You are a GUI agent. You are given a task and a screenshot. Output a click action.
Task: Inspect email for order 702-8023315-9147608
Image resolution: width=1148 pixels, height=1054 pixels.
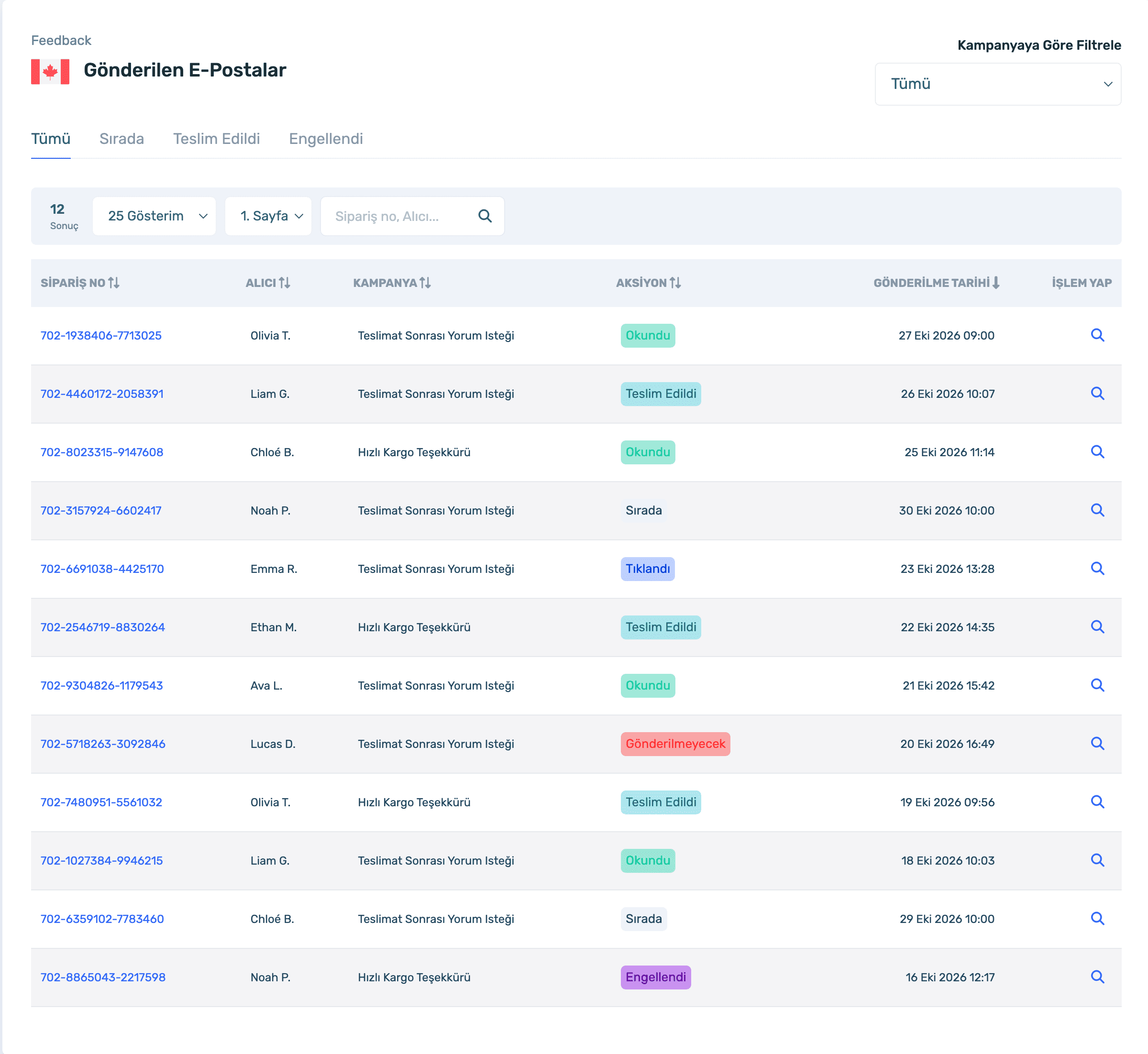tap(1097, 452)
